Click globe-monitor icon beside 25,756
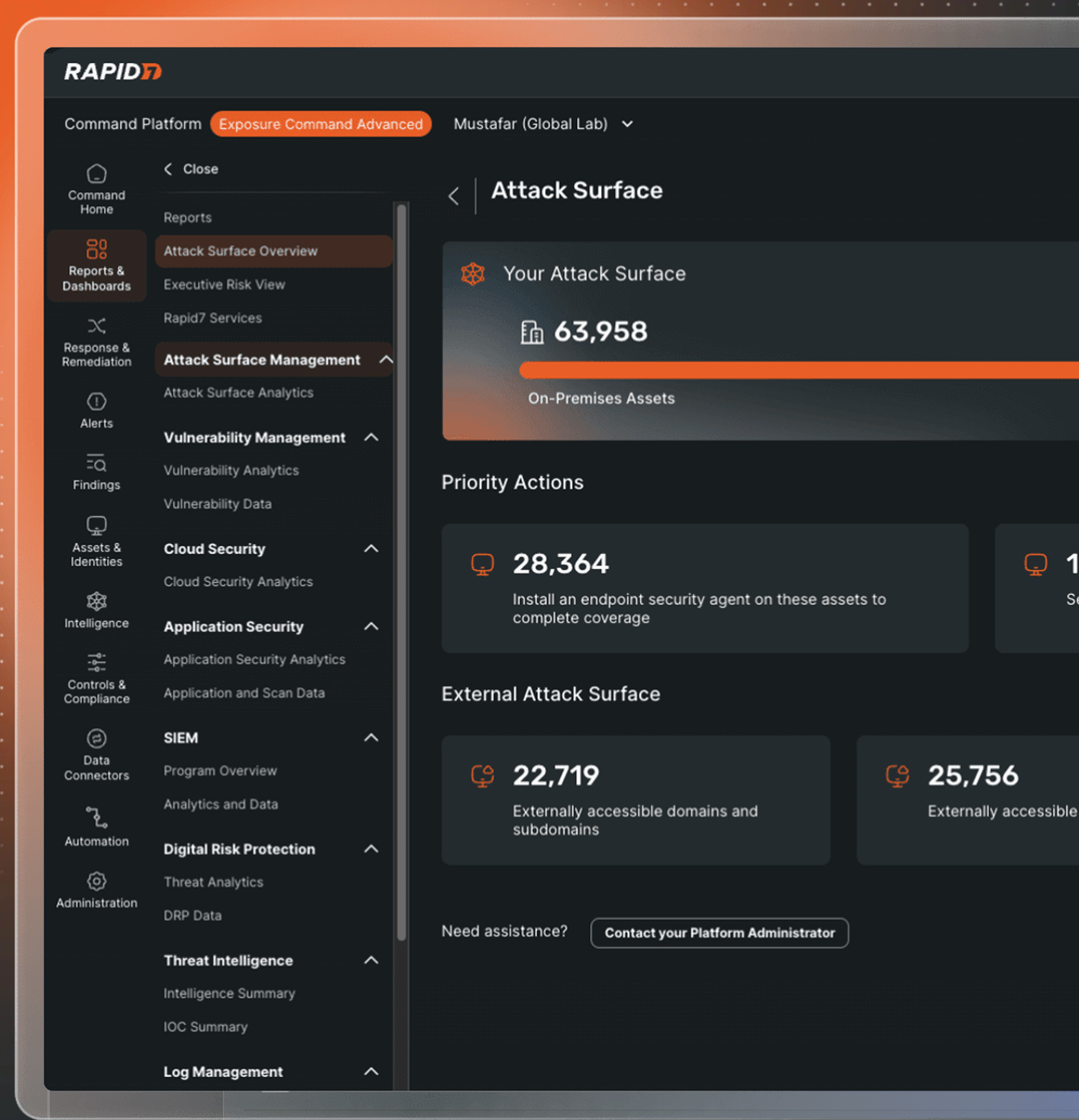Screen dimensions: 1079x1120 pyautogui.click(x=897, y=777)
